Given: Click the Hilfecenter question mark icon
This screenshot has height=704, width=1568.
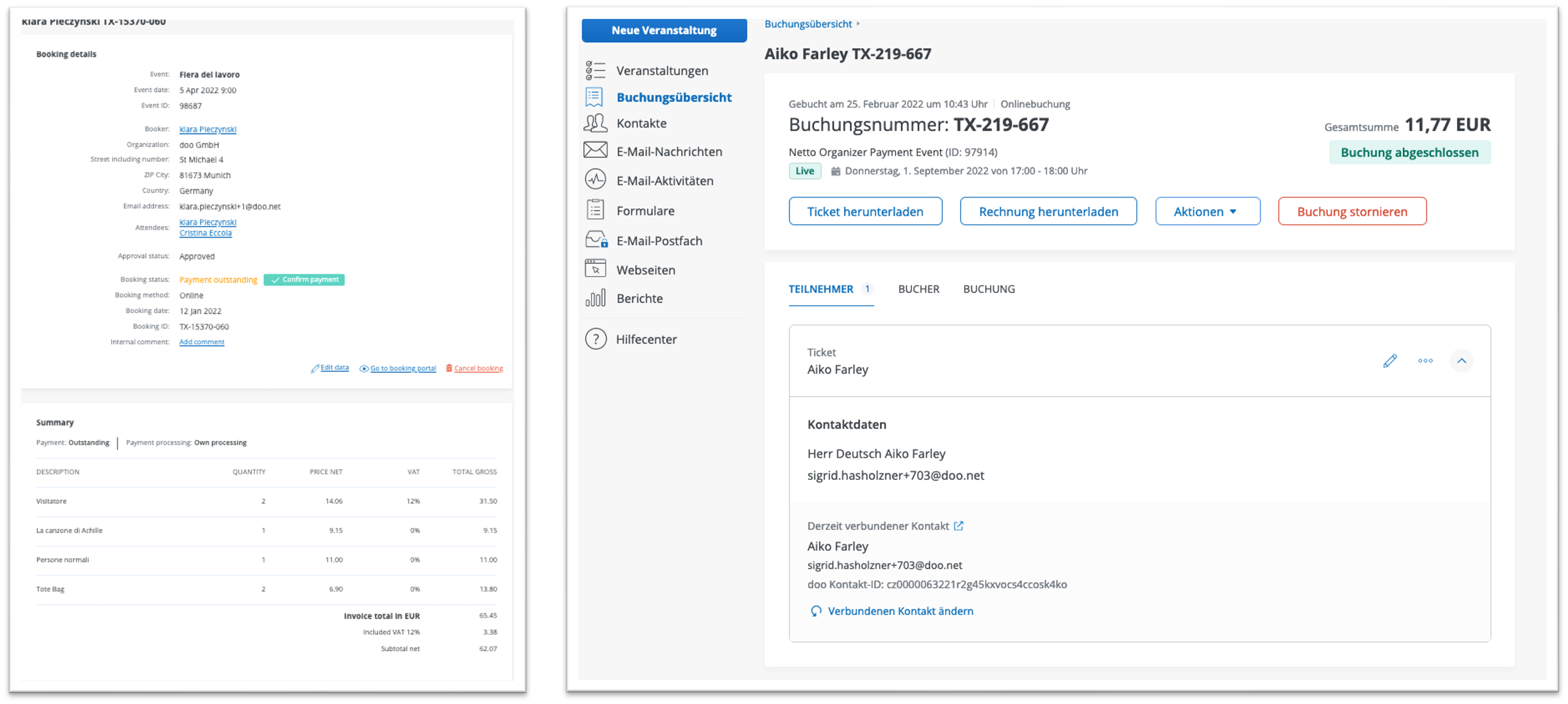Looking at the screenshot, I should [x=595, y=339].
